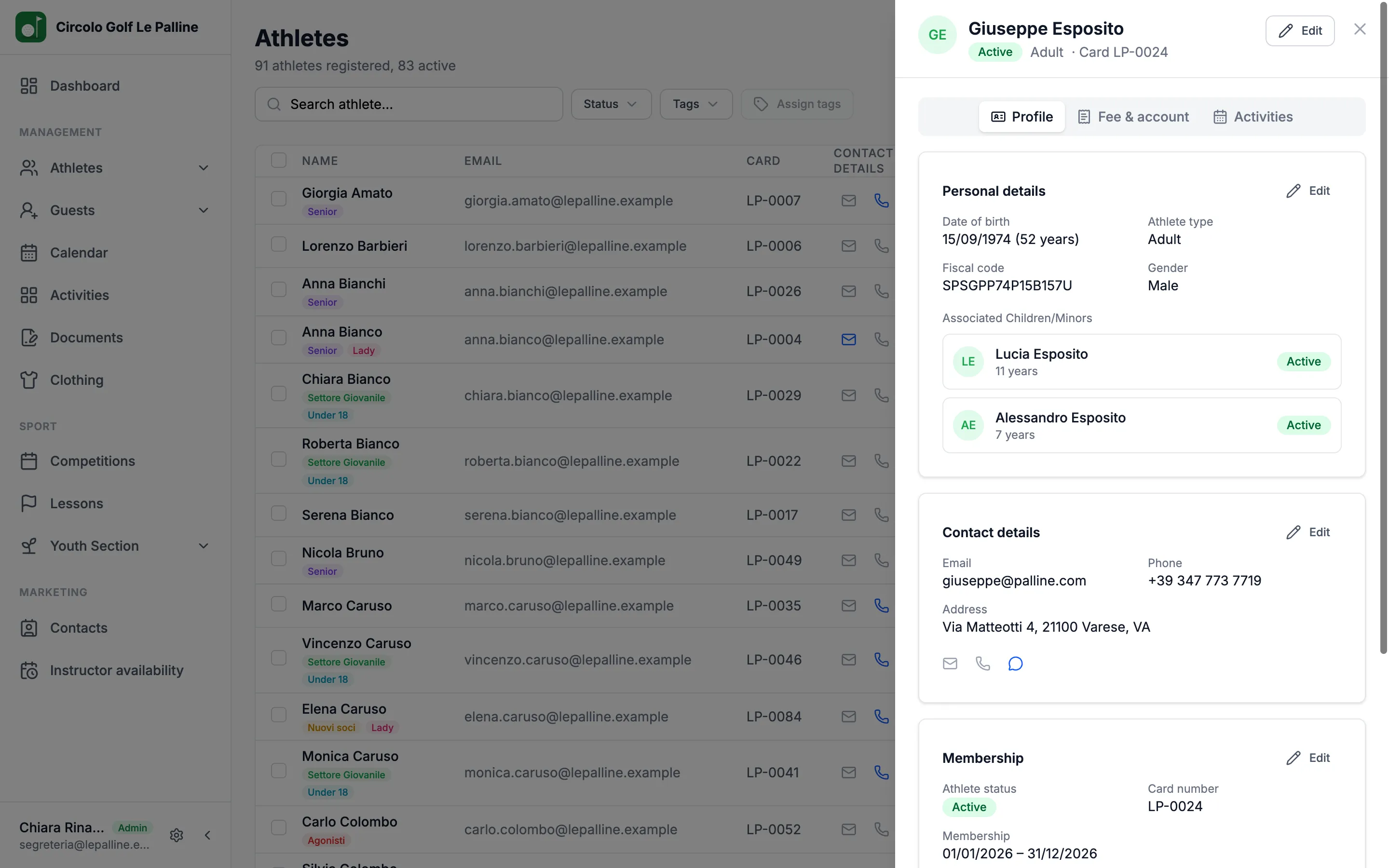This screenshot has width=1389, height=868.
Task: Open Lucia Esposito child card
Action: [x=1142, y=362]
